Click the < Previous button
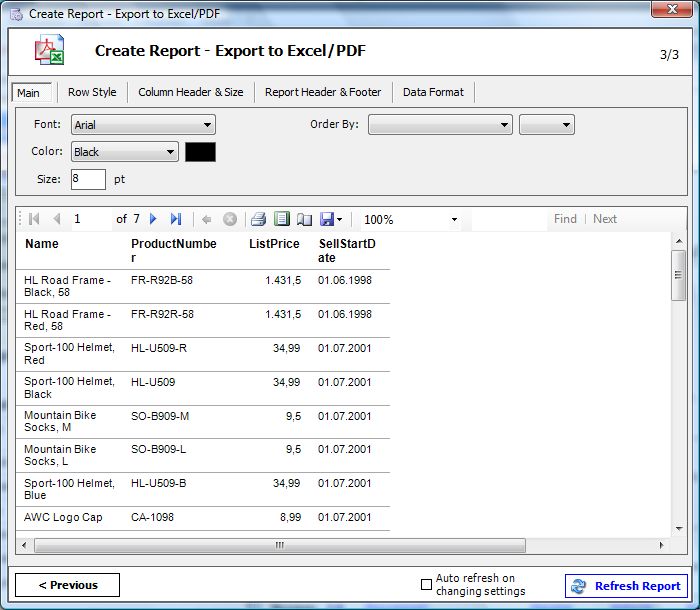Viewport: 700px width, 610px height. pyautogui.click(x=67, y=585)
